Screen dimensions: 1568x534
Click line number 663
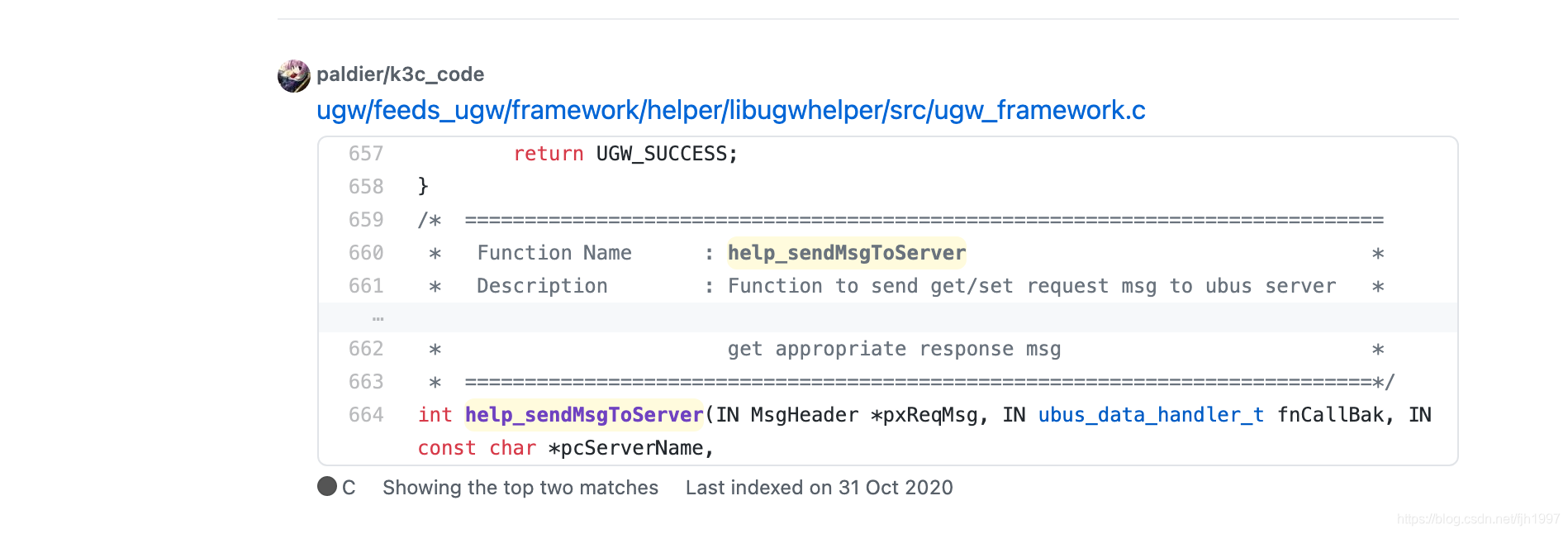(x=366, y=382)
